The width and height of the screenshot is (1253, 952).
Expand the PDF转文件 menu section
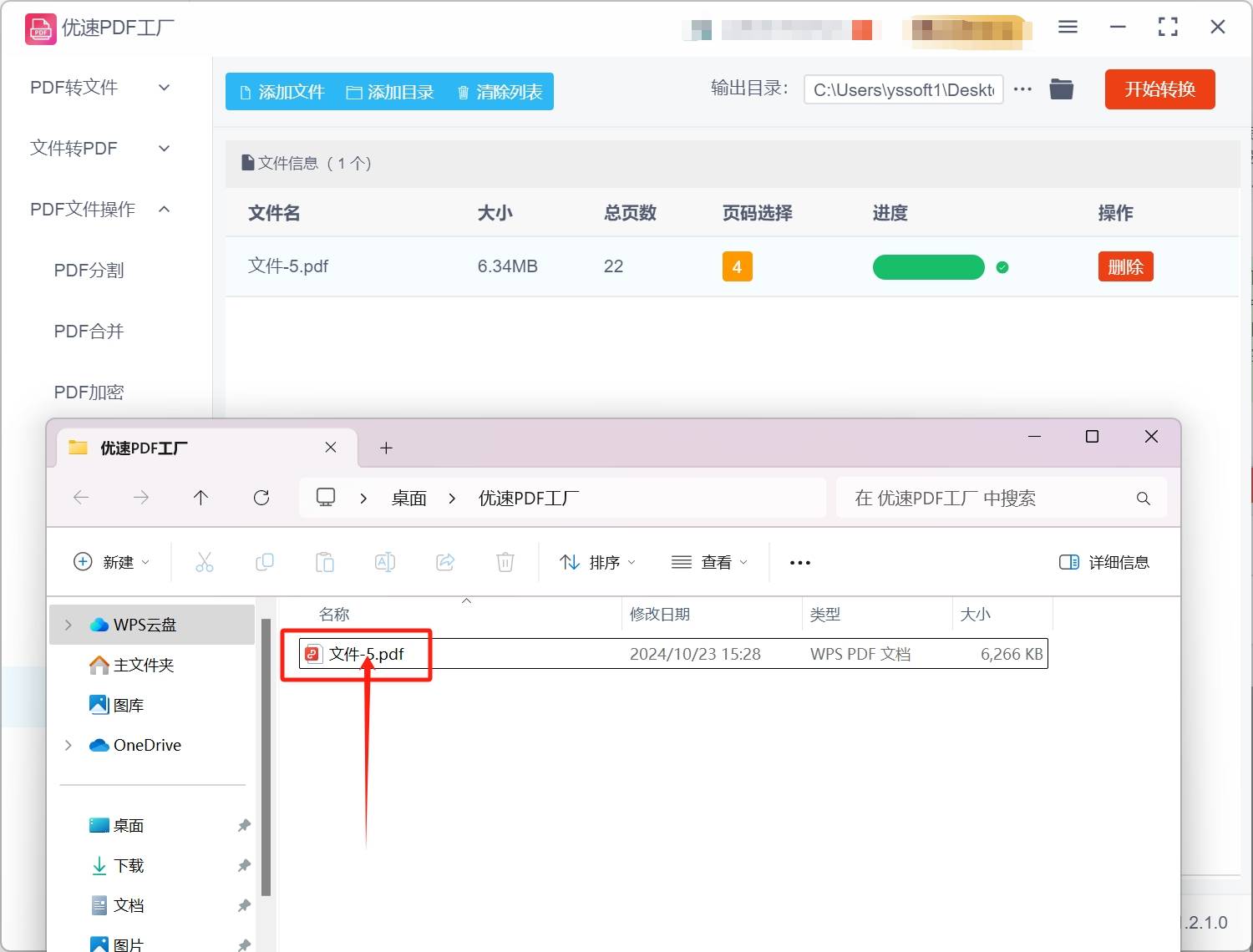point(165,88)
